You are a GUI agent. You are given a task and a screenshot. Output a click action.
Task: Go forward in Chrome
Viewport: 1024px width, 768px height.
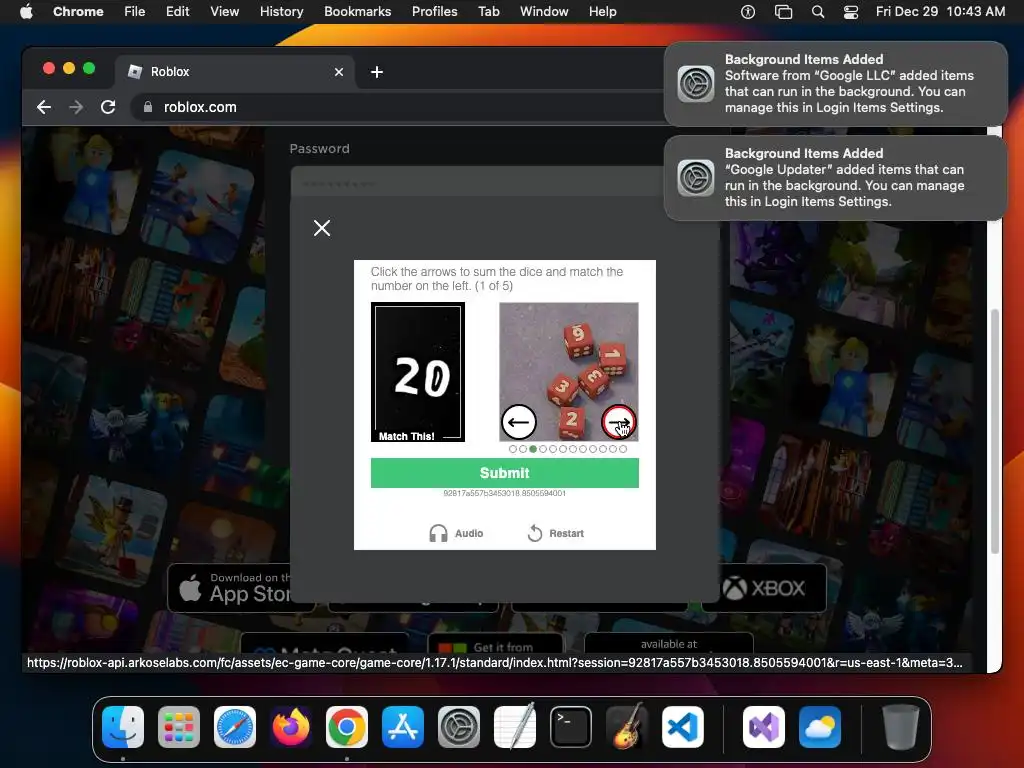pyautogui.click(x=76, y=107)
